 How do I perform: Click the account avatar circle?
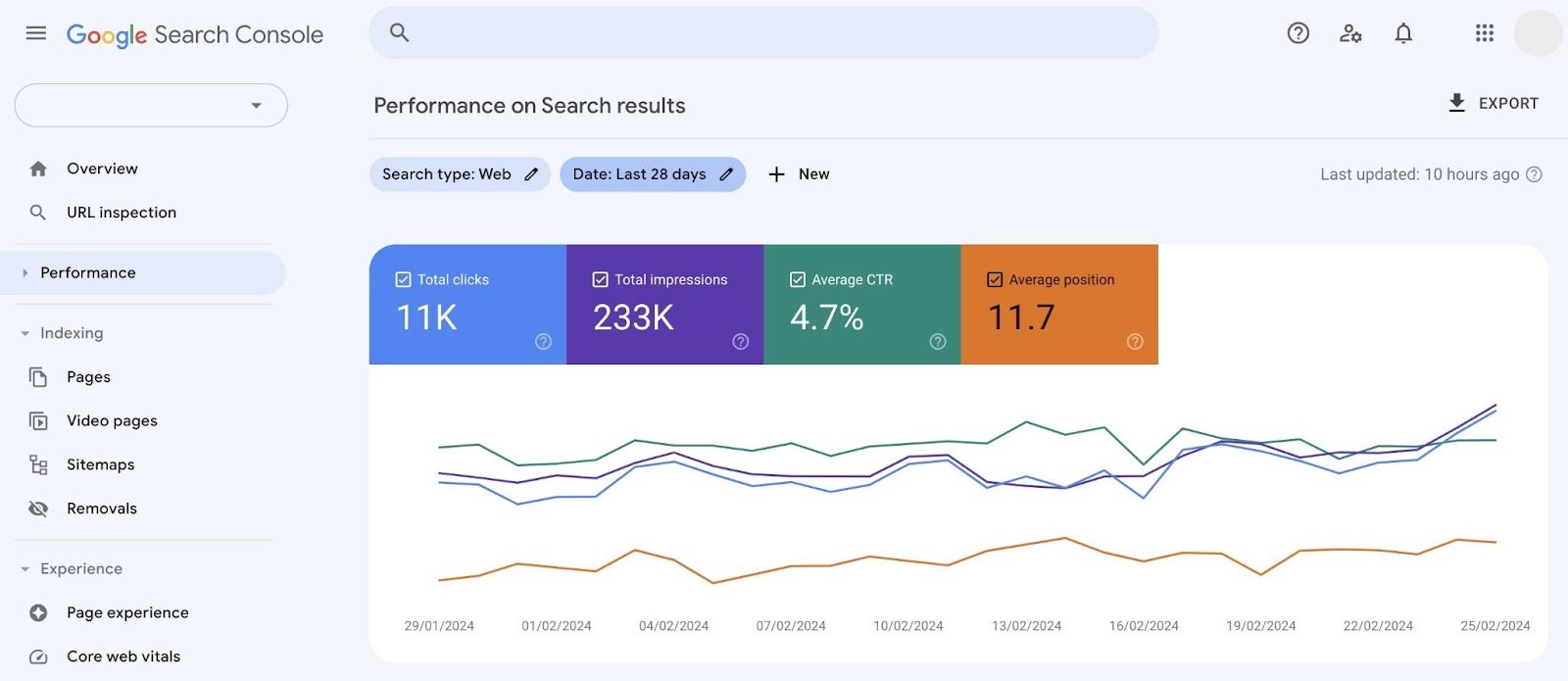click(1538, 33)
